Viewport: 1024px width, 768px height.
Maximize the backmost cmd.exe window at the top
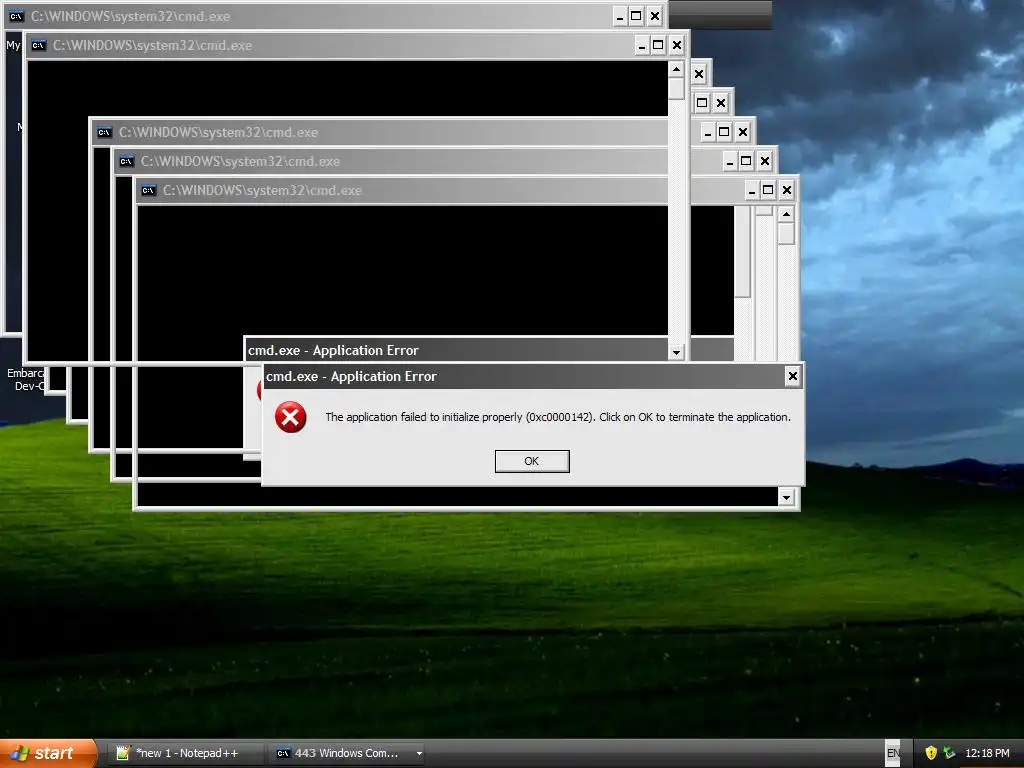(x=636, y=16)
